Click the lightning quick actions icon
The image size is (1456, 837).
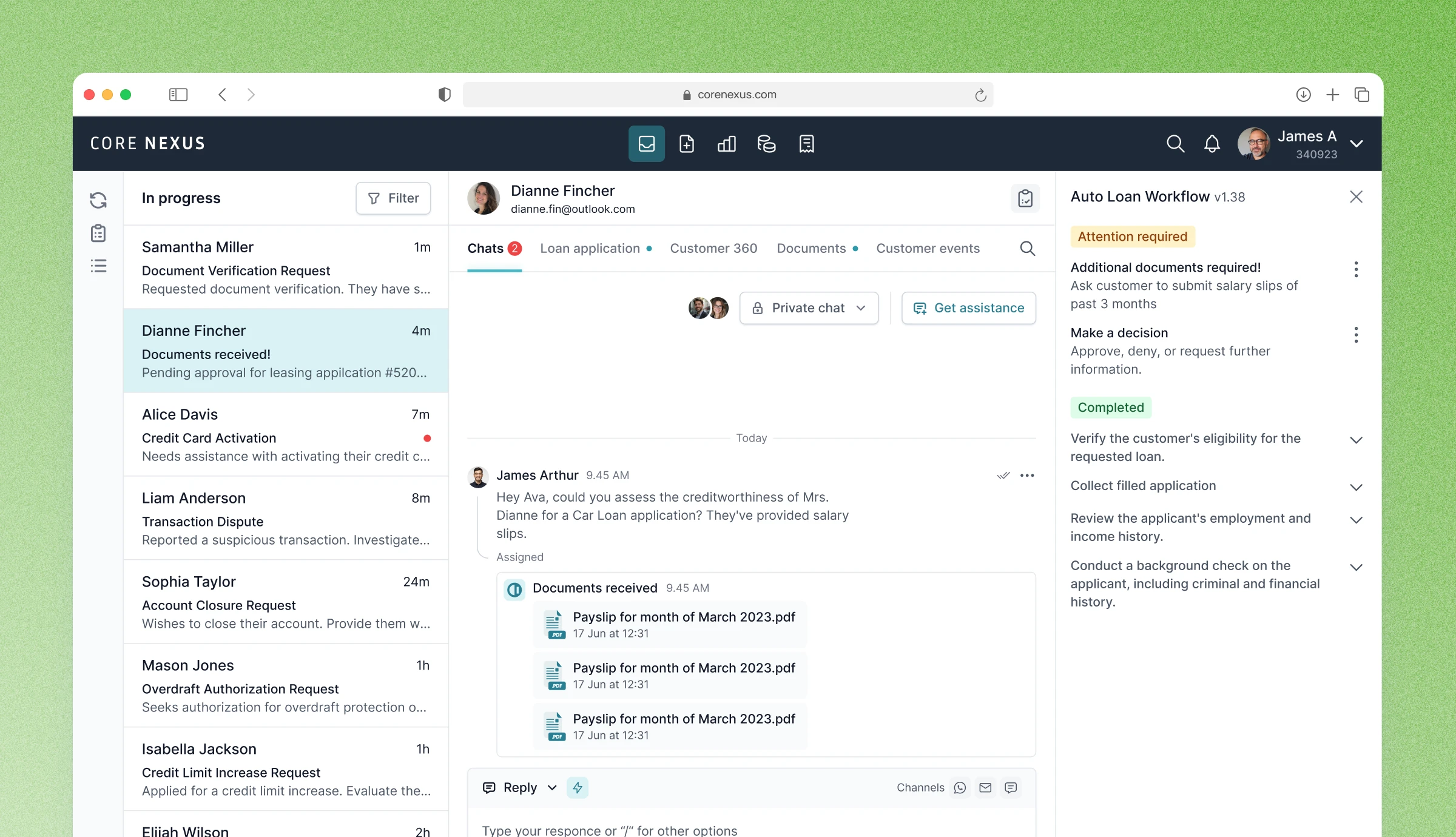pos(578,788)
